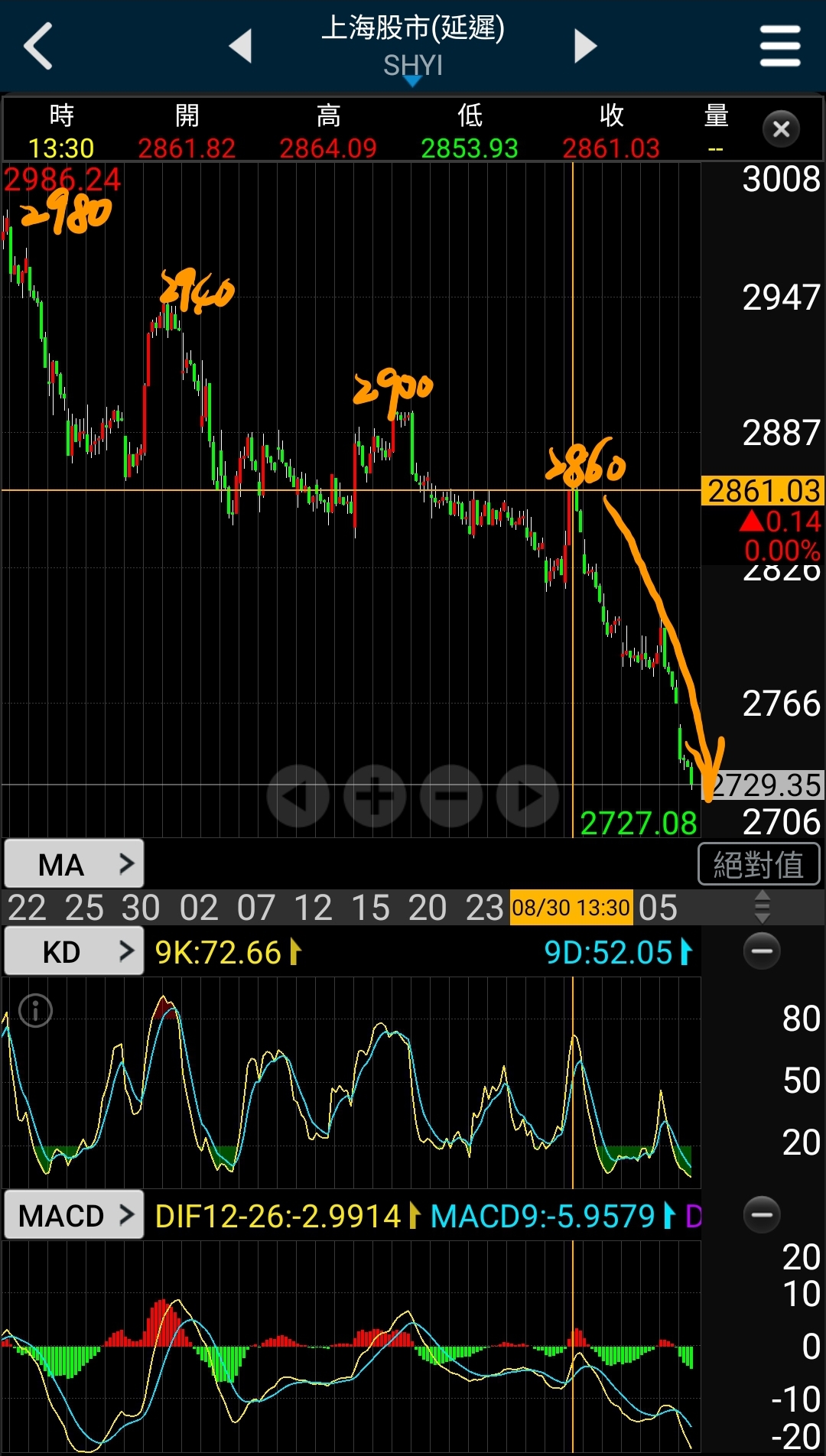Go to next stock with right triangle

585,46
